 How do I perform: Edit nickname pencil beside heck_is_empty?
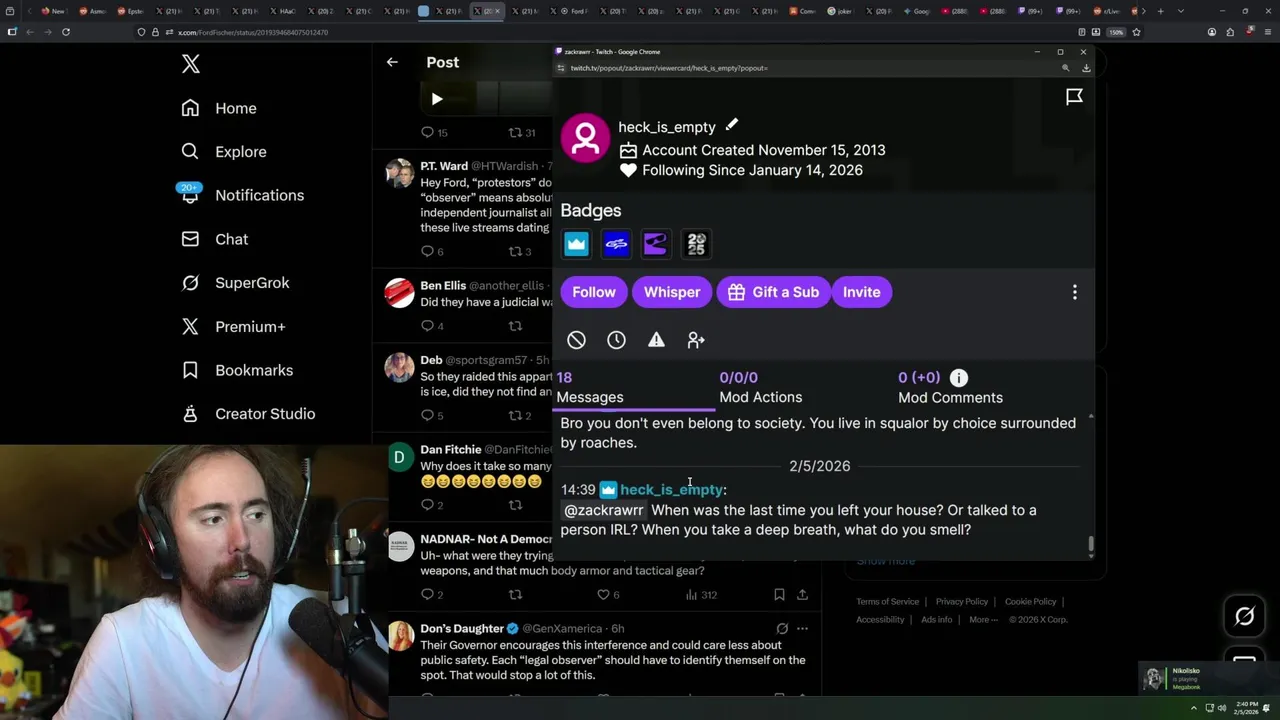coord(732,125)
